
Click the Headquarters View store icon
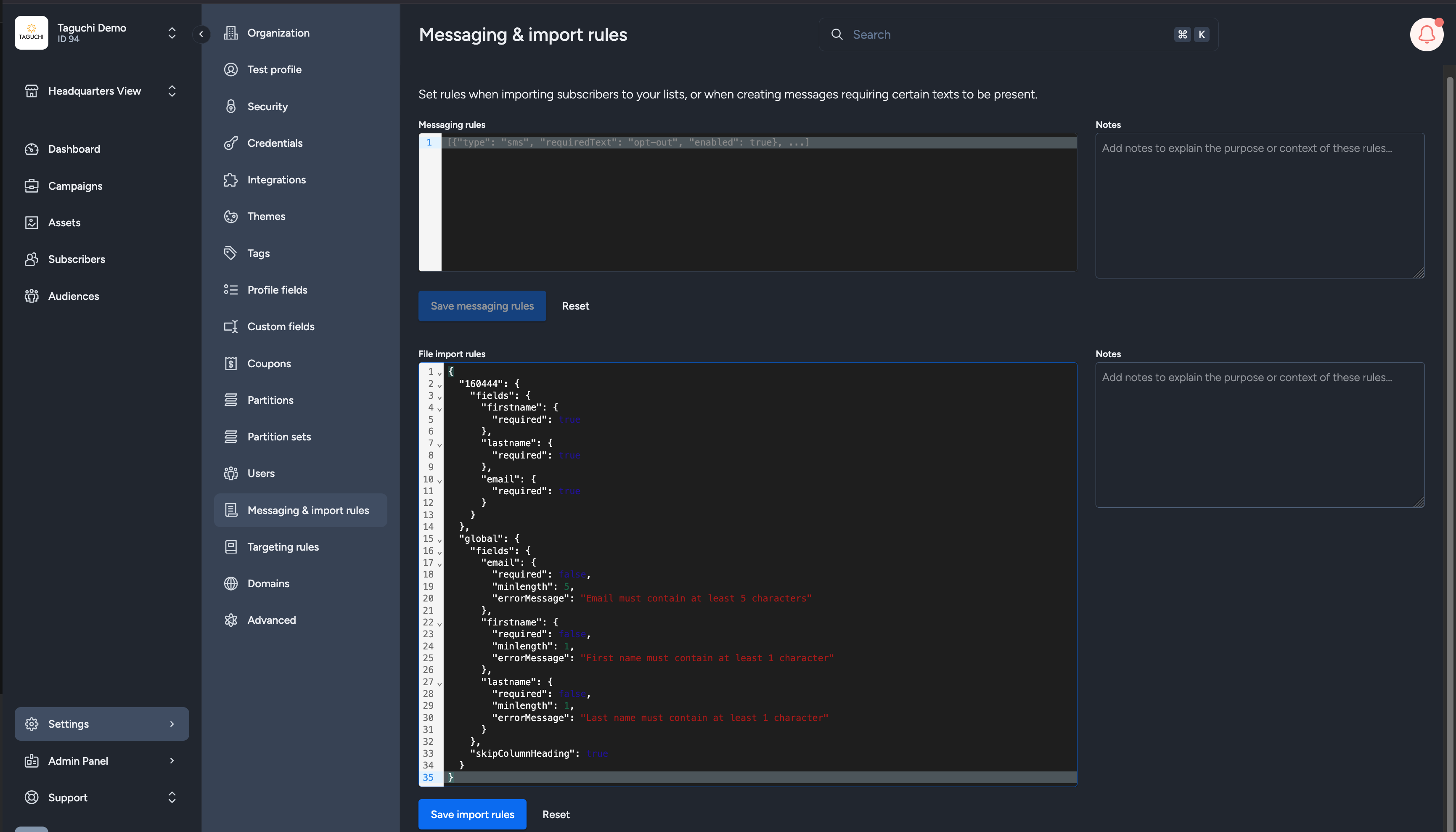[32, 91]
